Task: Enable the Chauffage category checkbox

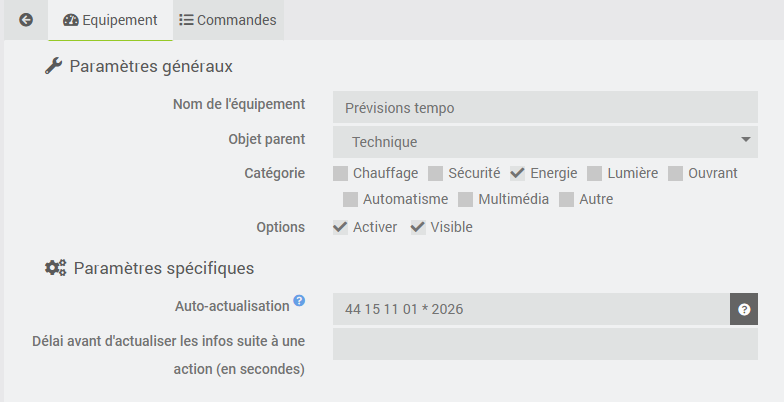Action: [341, 173]
